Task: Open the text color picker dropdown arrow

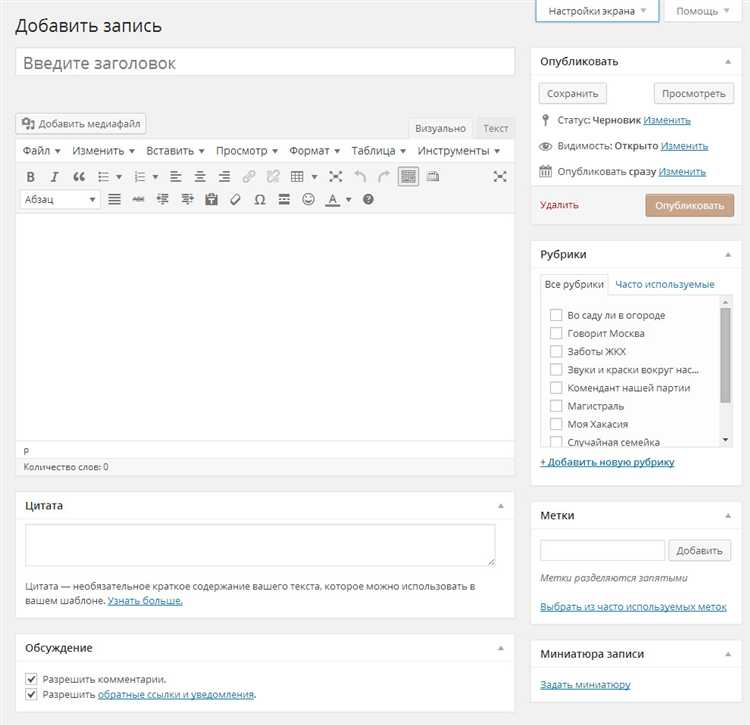Action: click(x=349, y=199)
